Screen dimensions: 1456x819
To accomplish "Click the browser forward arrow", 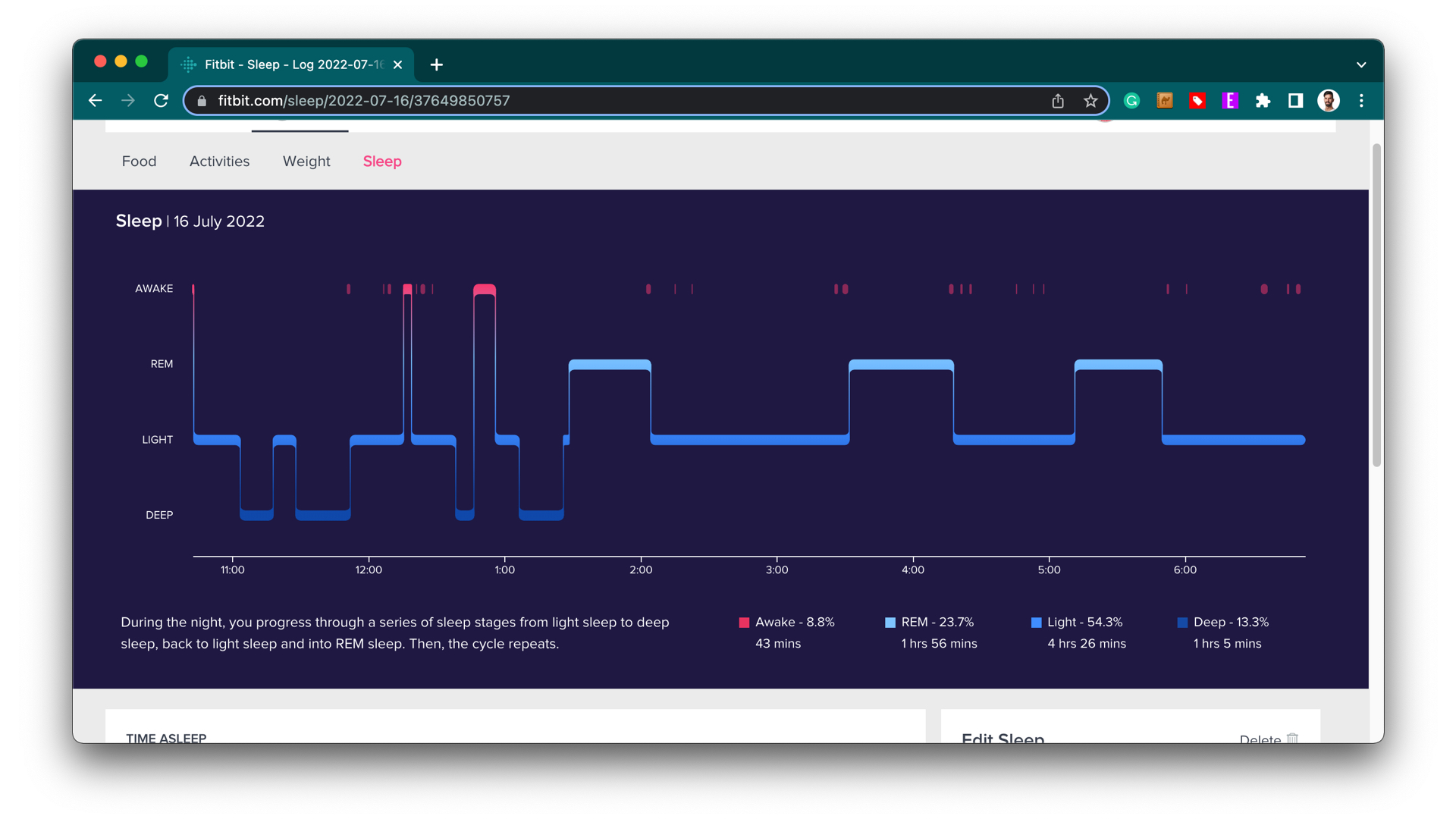I will (x=128, y=100).
